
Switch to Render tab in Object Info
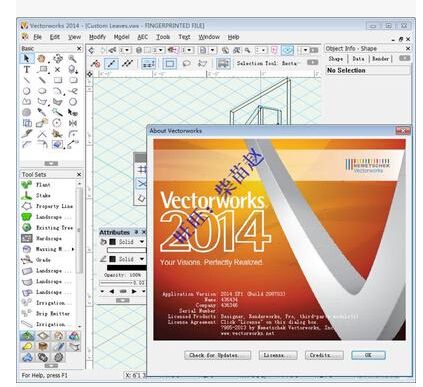point(380,59)
